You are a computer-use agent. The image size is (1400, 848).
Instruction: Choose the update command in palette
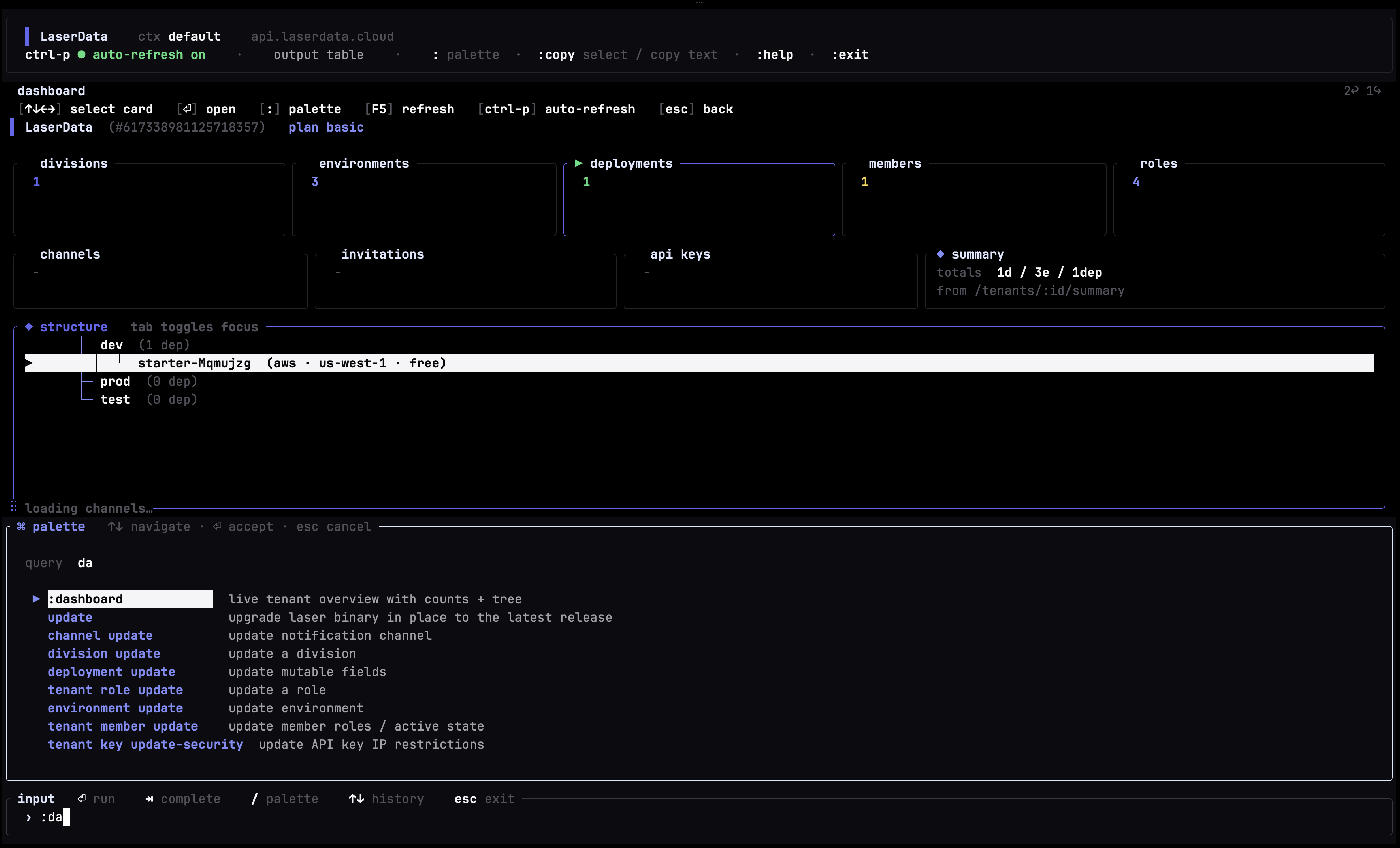coord(70,617)
